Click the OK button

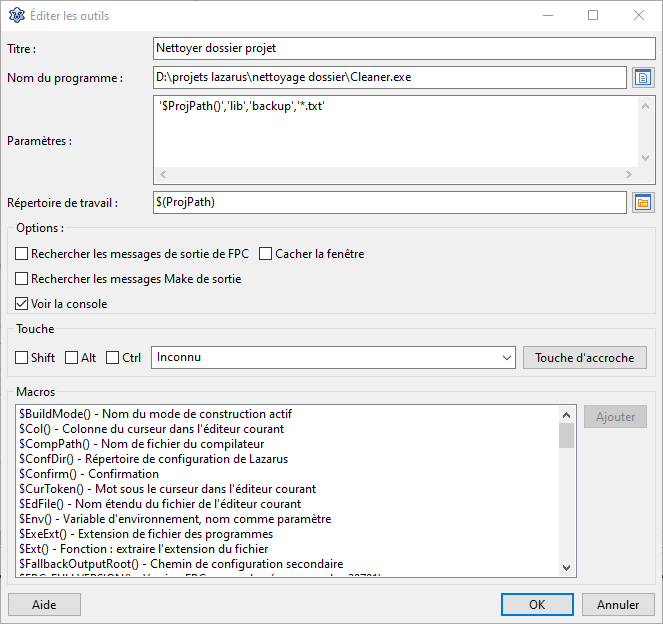point(537,604)
